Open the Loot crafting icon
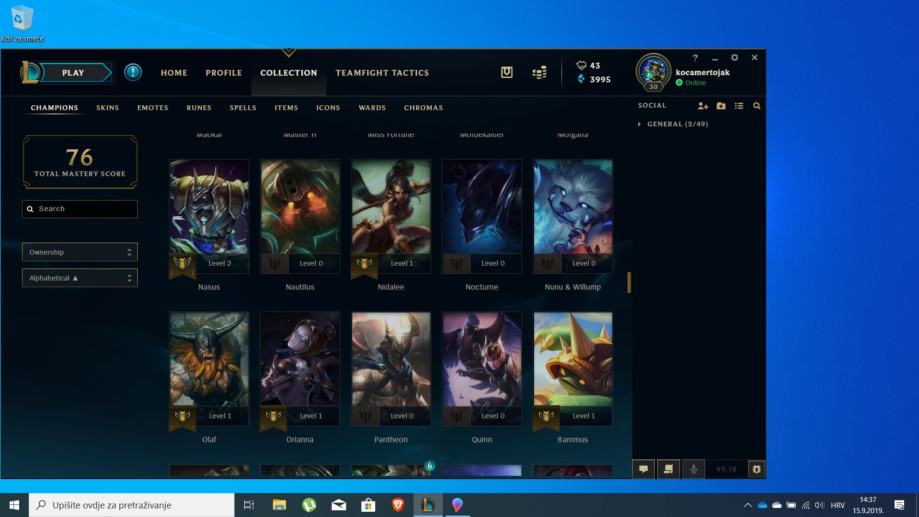 [x=507, y=72]
